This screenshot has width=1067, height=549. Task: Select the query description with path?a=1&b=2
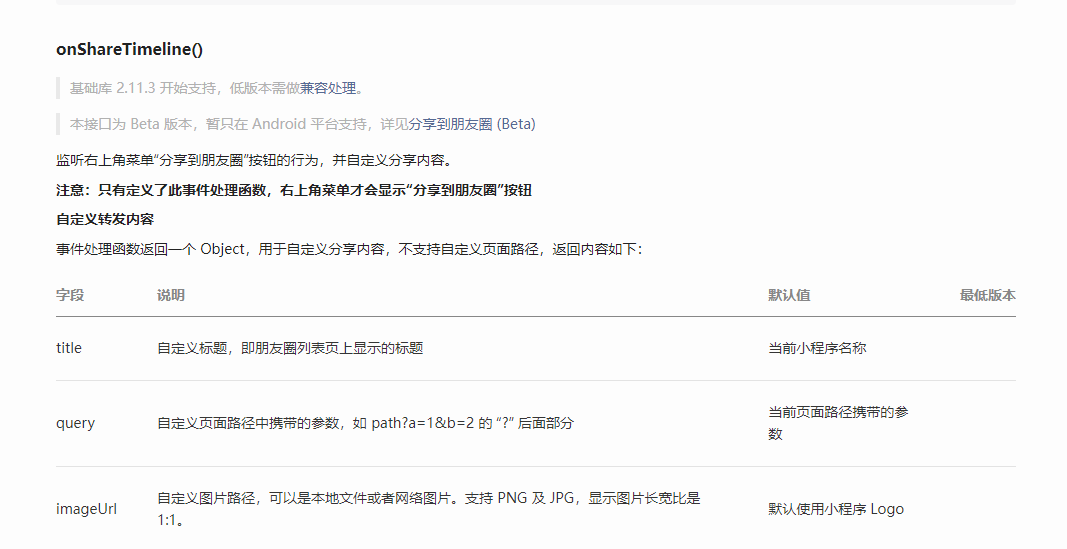coord(365,422)
